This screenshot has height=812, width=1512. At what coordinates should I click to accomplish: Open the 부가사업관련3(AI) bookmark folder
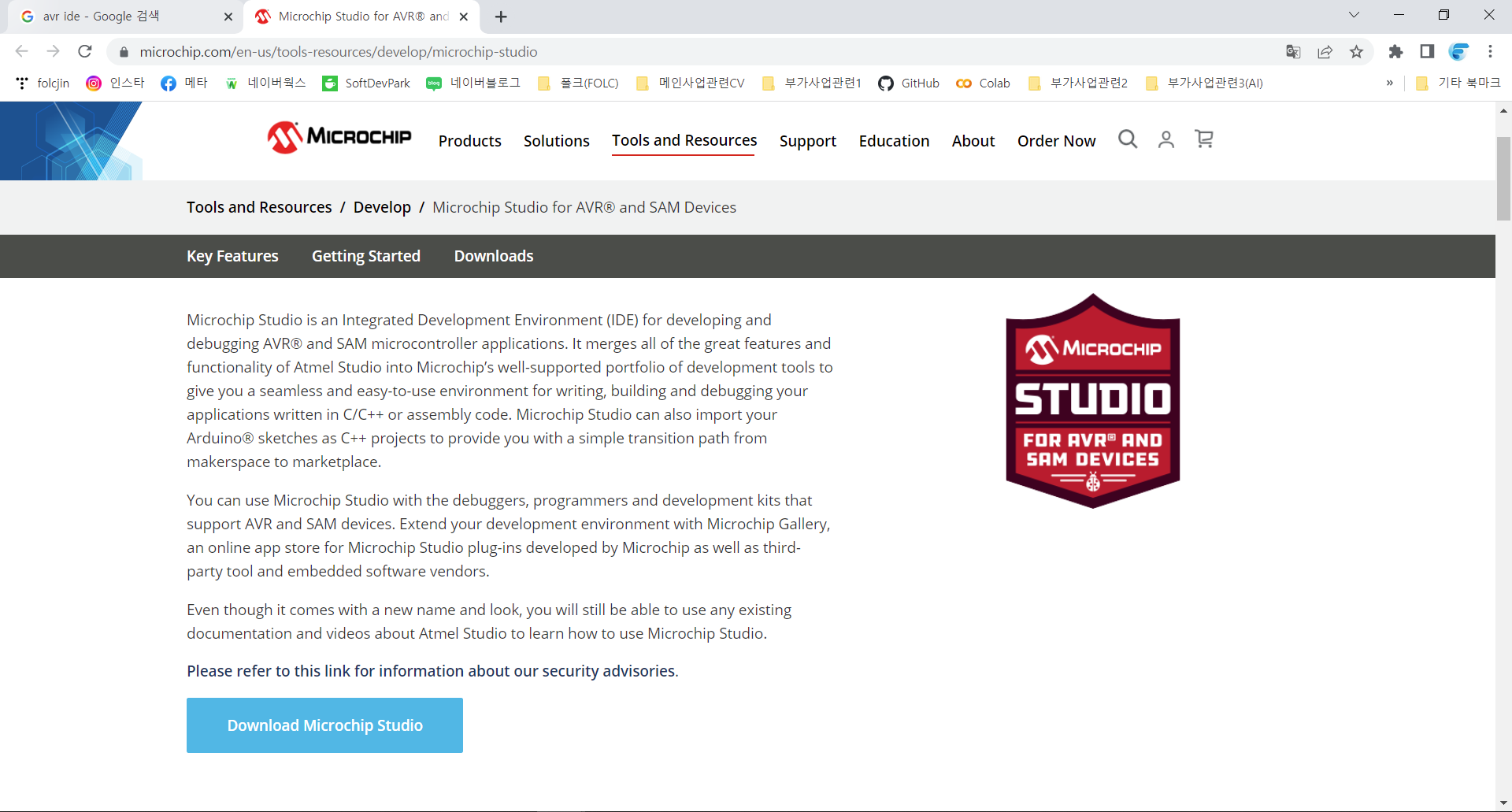click(x=1204, y=83)
